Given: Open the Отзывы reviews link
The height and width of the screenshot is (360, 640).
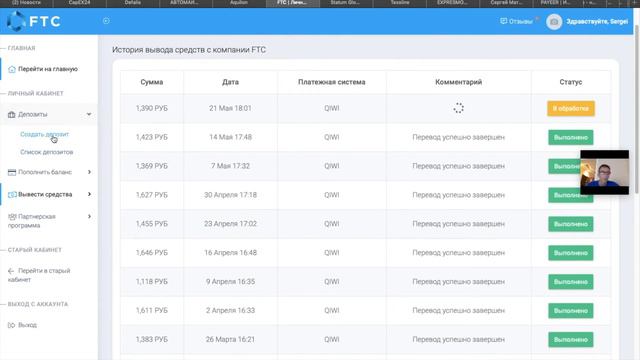Looking at the screenshot, I should coord(516,21).
